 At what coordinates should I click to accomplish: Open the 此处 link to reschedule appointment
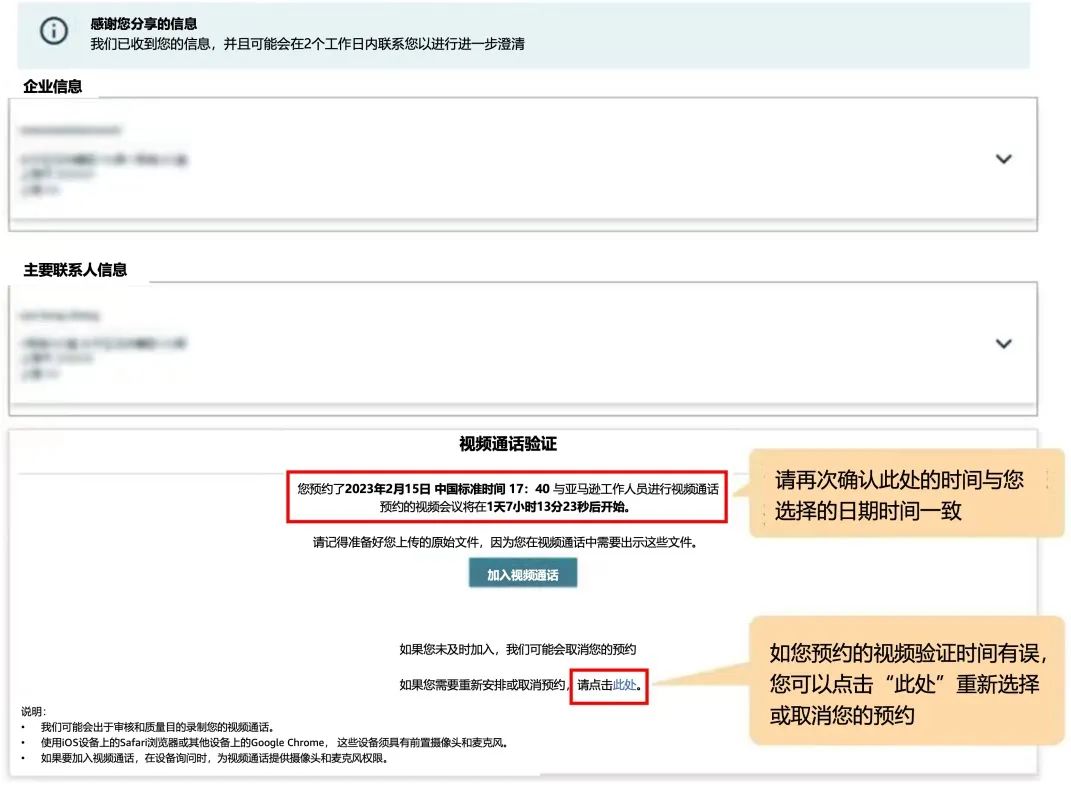coord(624,686)
